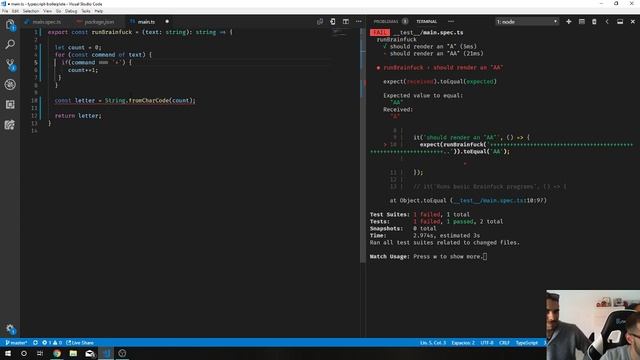Place cursor in 'return letter;' line

click(x=78, y=116)
